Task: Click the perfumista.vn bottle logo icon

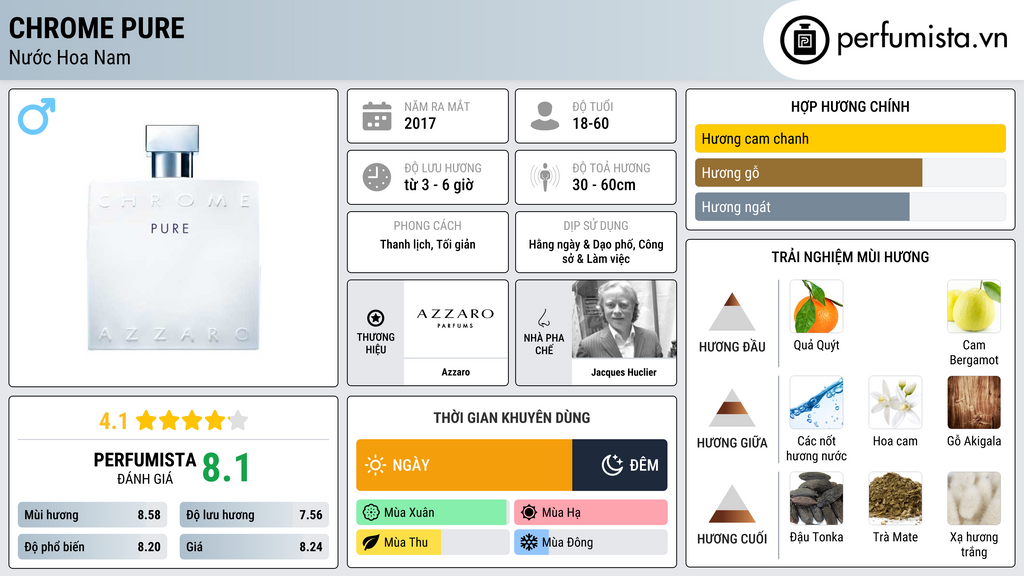Action: click(x=804, y=40)
